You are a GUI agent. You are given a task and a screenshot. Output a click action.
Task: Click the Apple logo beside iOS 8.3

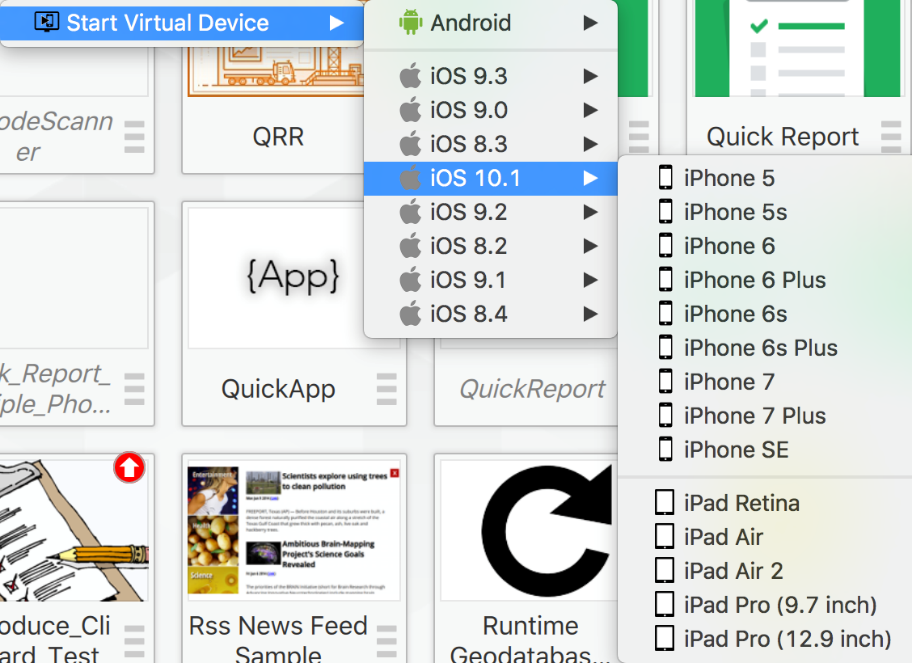pyautogui.click(x=411, y=144)
